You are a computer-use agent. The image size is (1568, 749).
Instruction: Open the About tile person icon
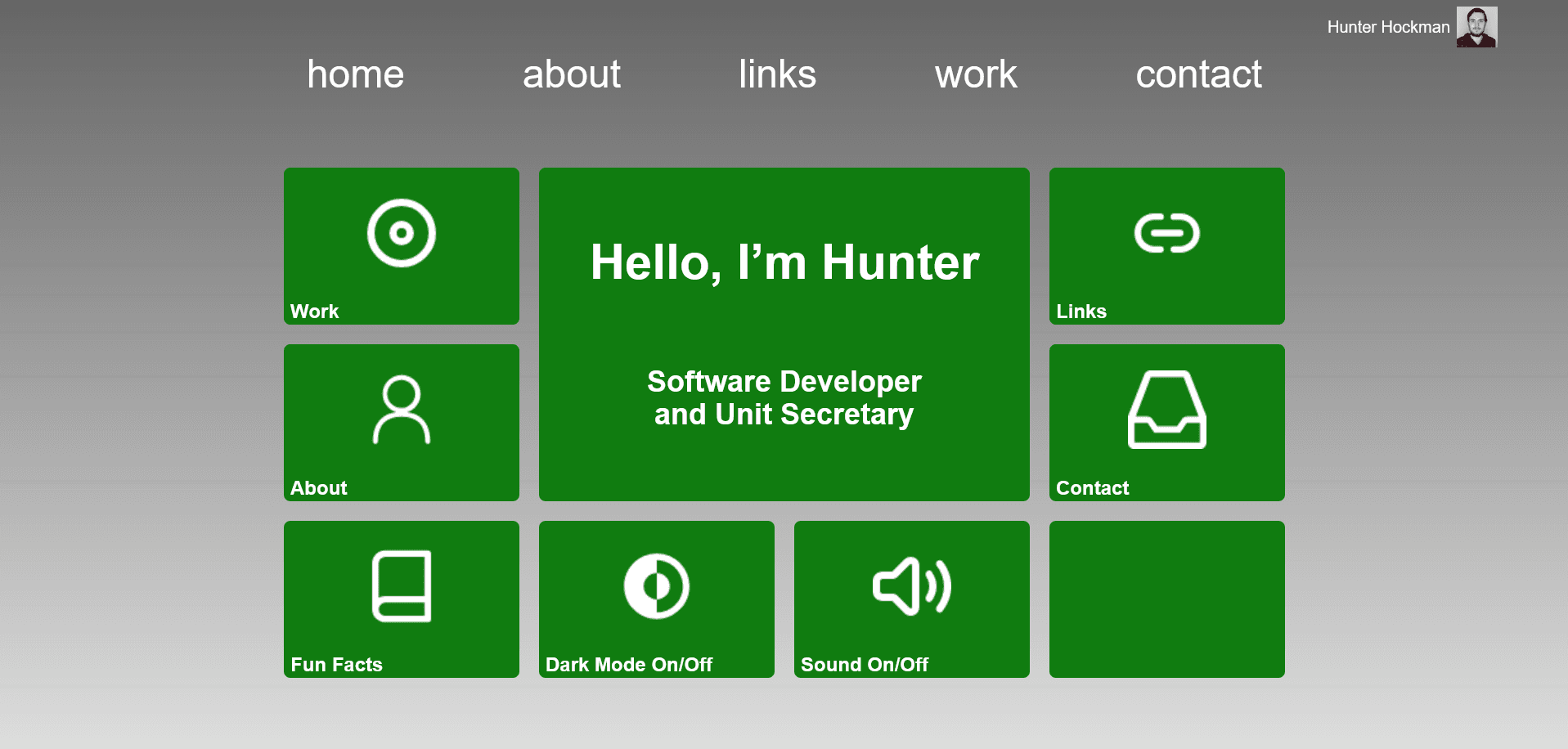tap(402, 410)
